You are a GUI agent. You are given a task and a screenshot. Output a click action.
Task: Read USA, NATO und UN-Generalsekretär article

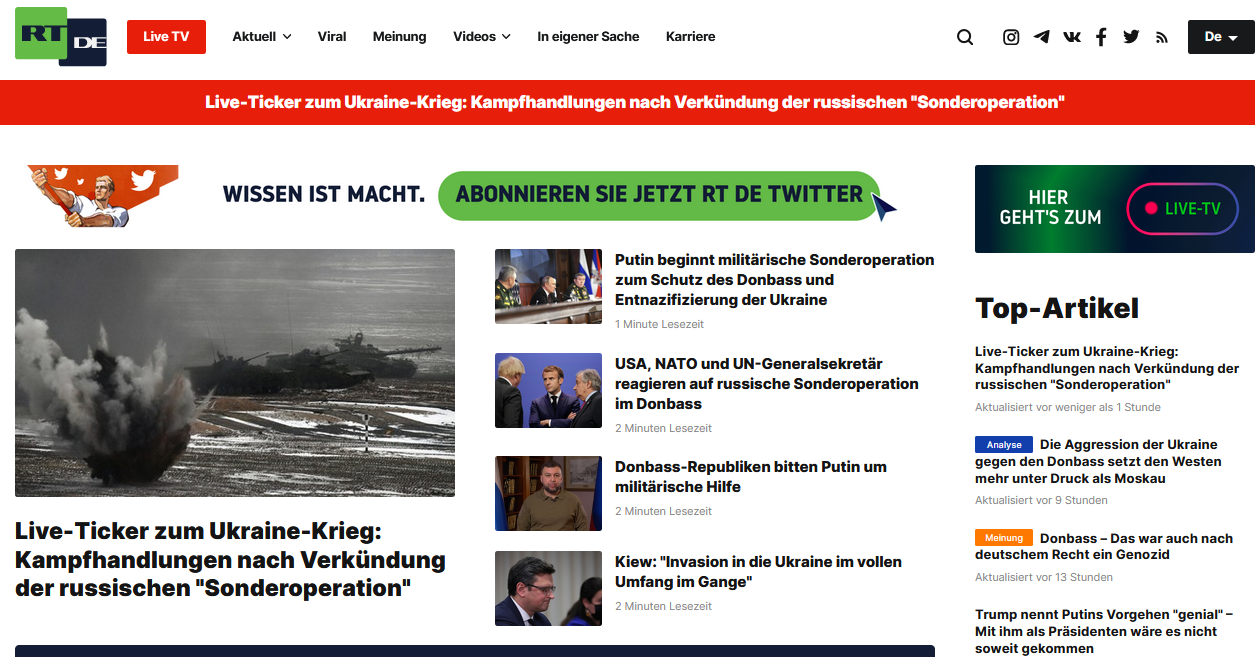point(767,384)
